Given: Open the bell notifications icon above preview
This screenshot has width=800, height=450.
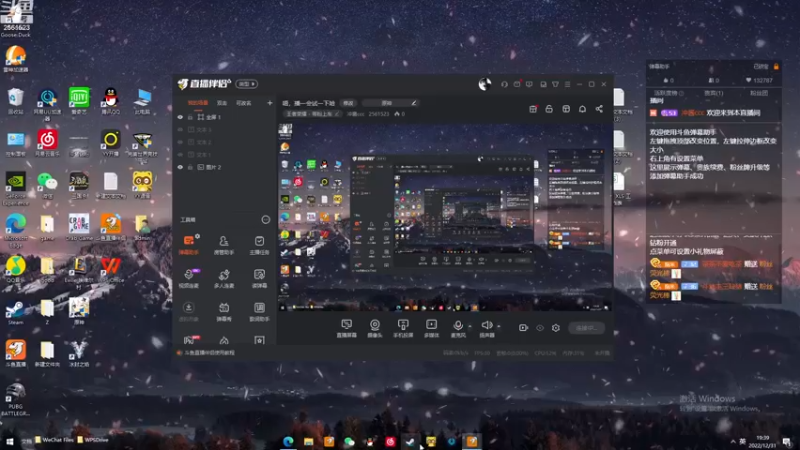Looking at the screenshot, I should 582,109.
